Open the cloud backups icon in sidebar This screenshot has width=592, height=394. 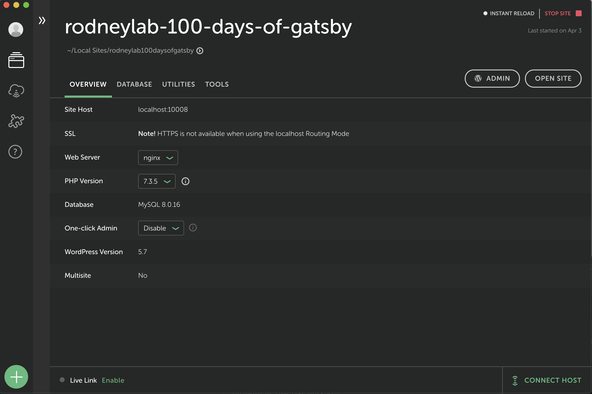16,91
